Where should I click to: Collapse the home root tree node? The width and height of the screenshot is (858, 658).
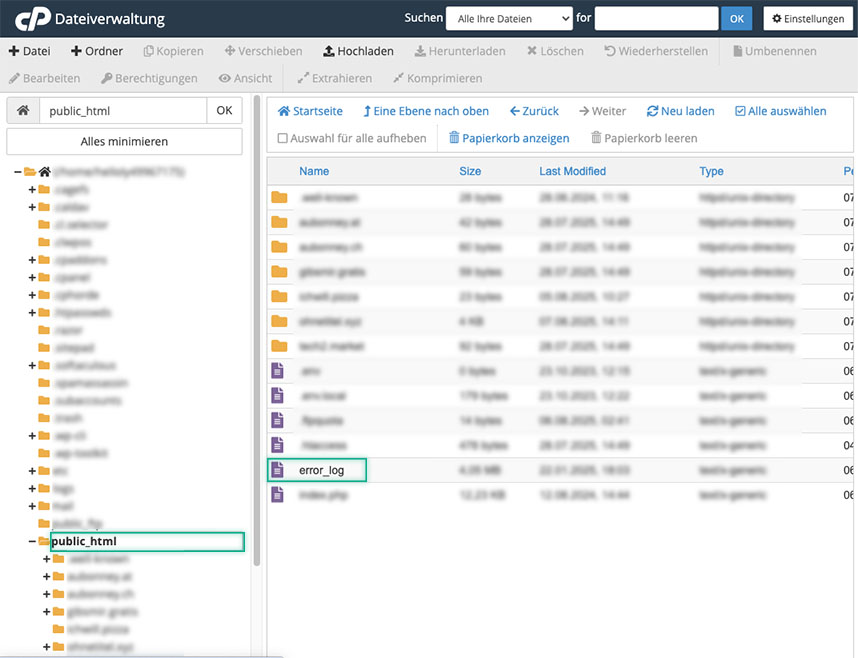pyautogui.click(x=19, y=172)
